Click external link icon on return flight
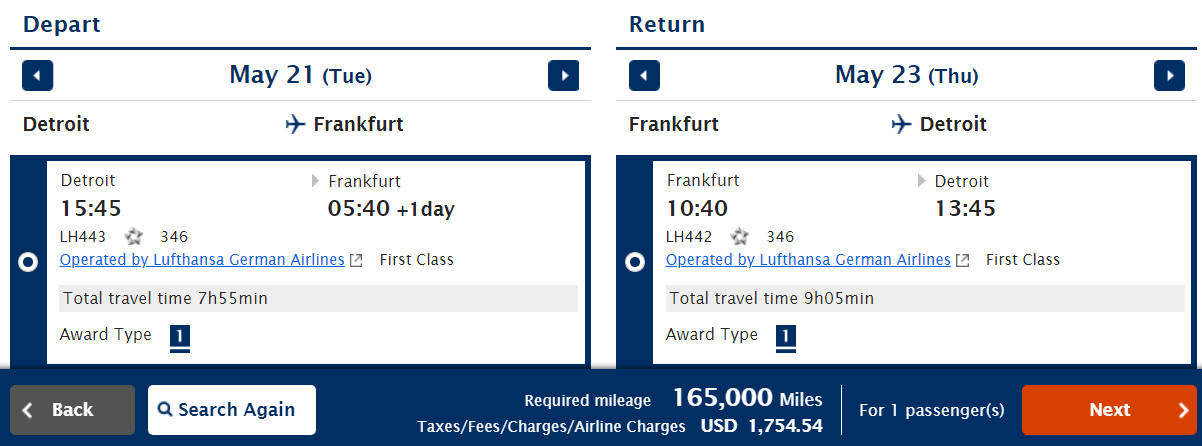This screenshot has height=446, width=1202. coord(962,260)
